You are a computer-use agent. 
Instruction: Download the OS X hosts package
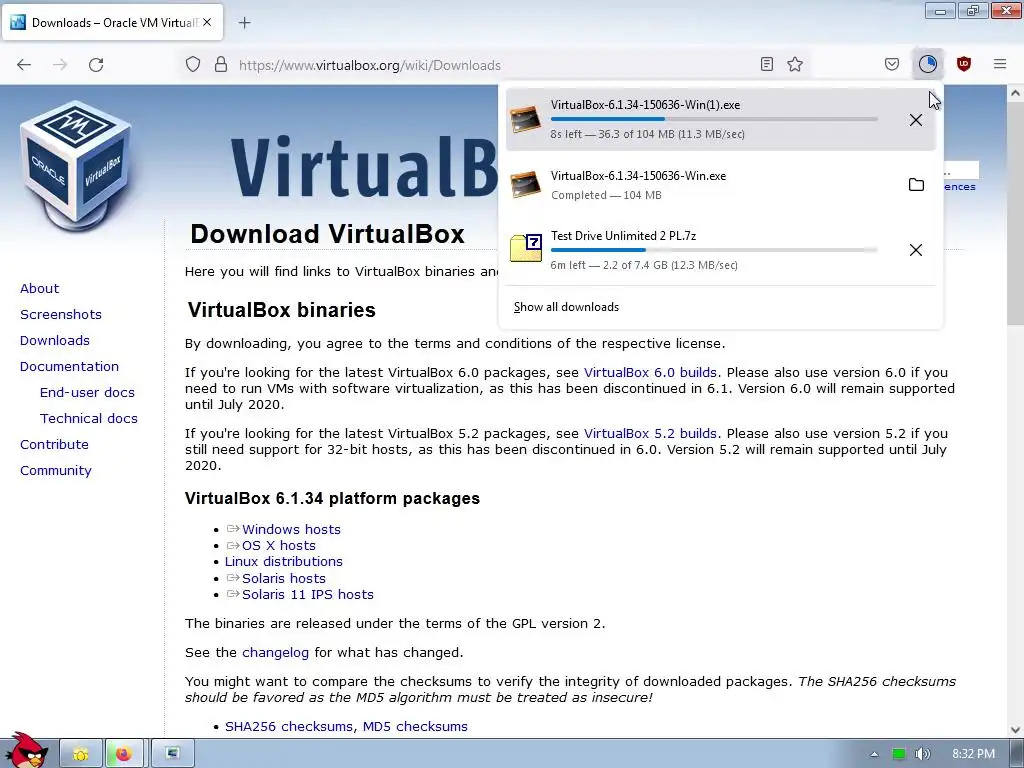(x=279, y=545)
